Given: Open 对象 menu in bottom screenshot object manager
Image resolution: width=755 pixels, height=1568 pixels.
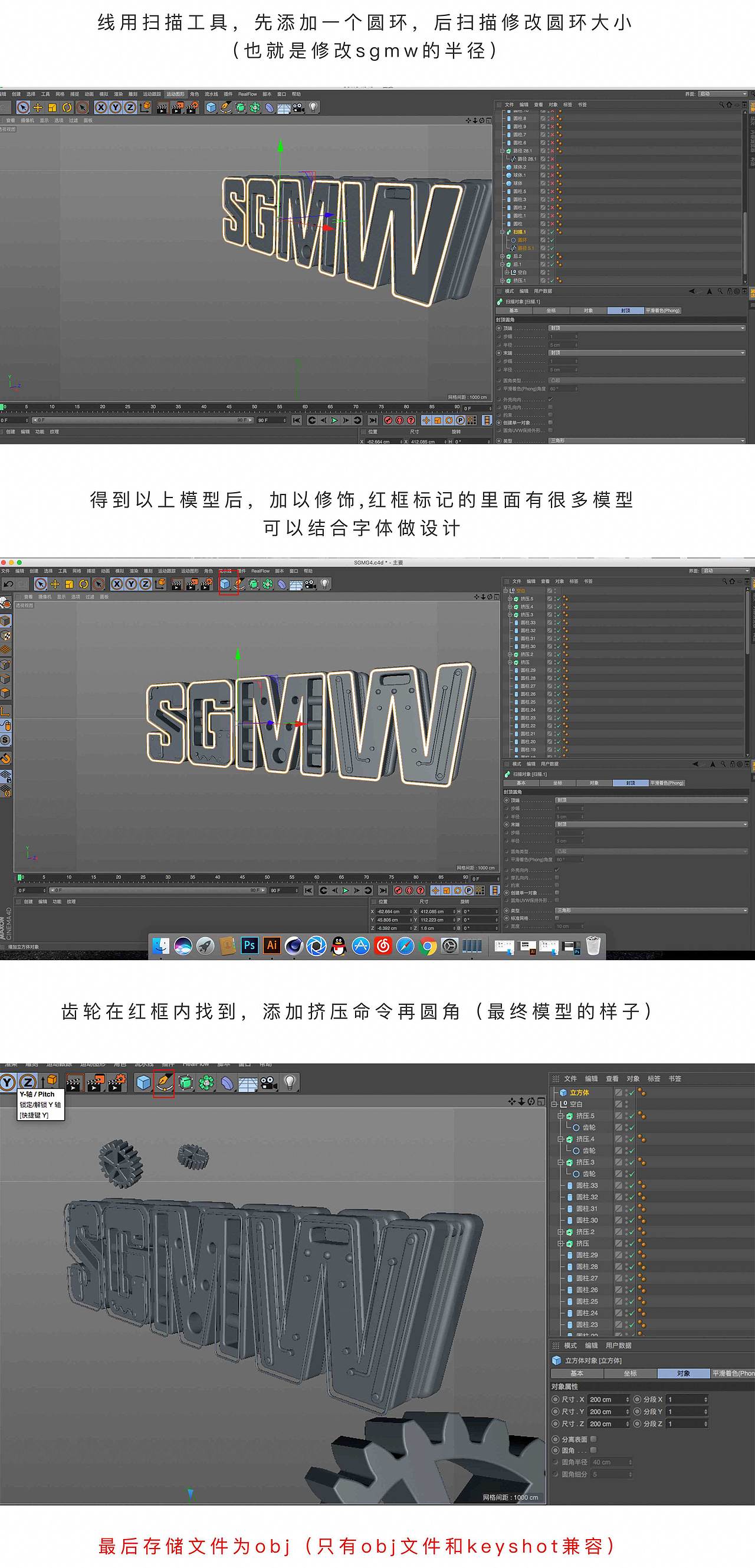Looking at the screenshot, I should 633,1079.
